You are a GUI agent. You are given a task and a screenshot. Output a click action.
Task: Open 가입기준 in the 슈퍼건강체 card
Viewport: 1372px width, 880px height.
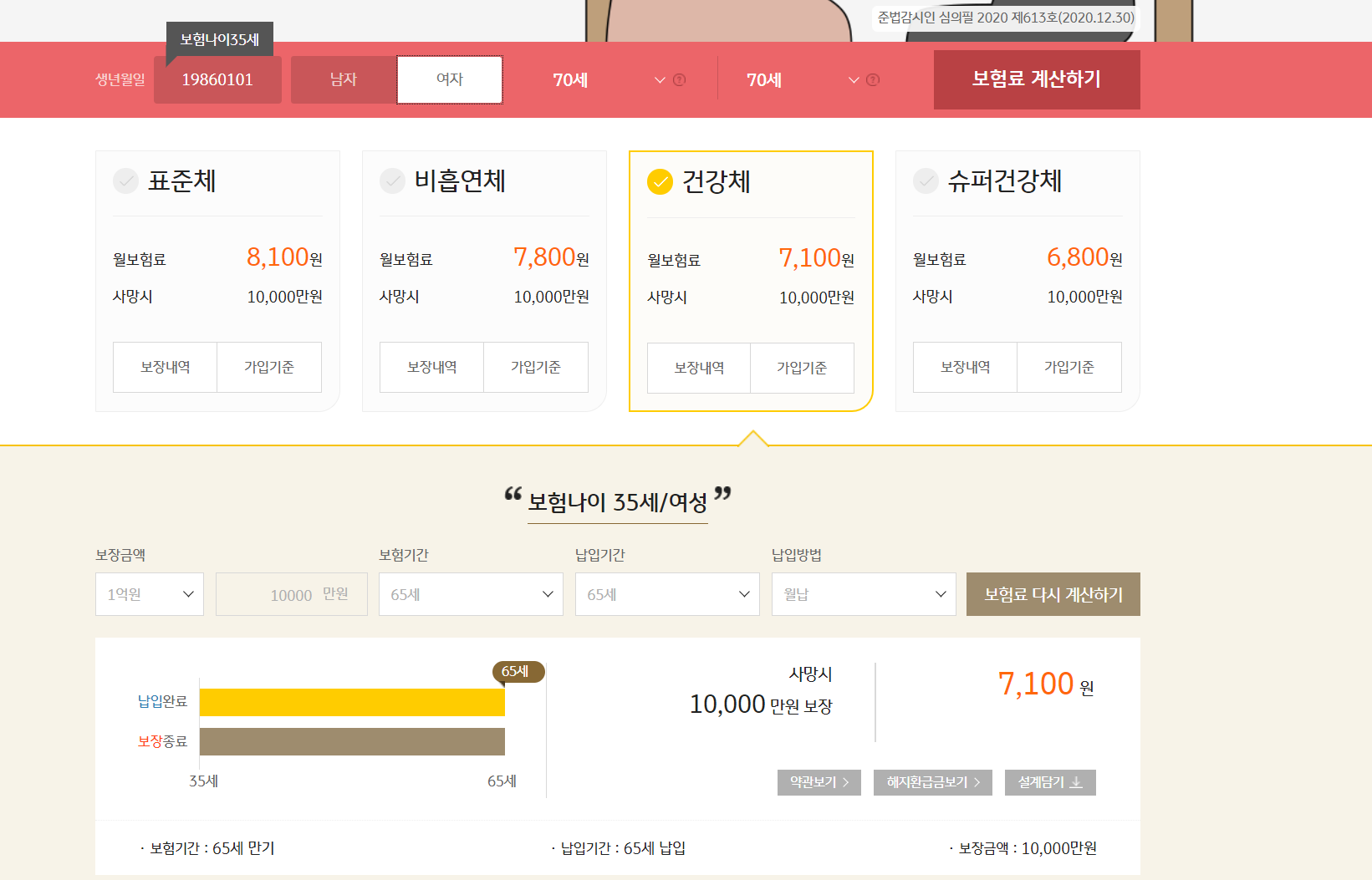[1069, 367]
